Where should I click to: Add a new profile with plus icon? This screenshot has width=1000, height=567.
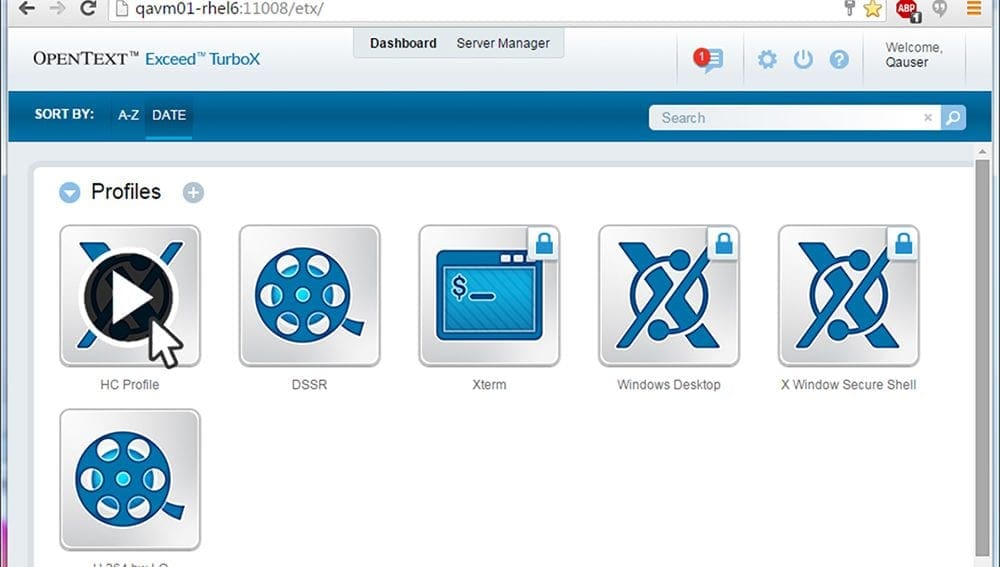point(193,192)
